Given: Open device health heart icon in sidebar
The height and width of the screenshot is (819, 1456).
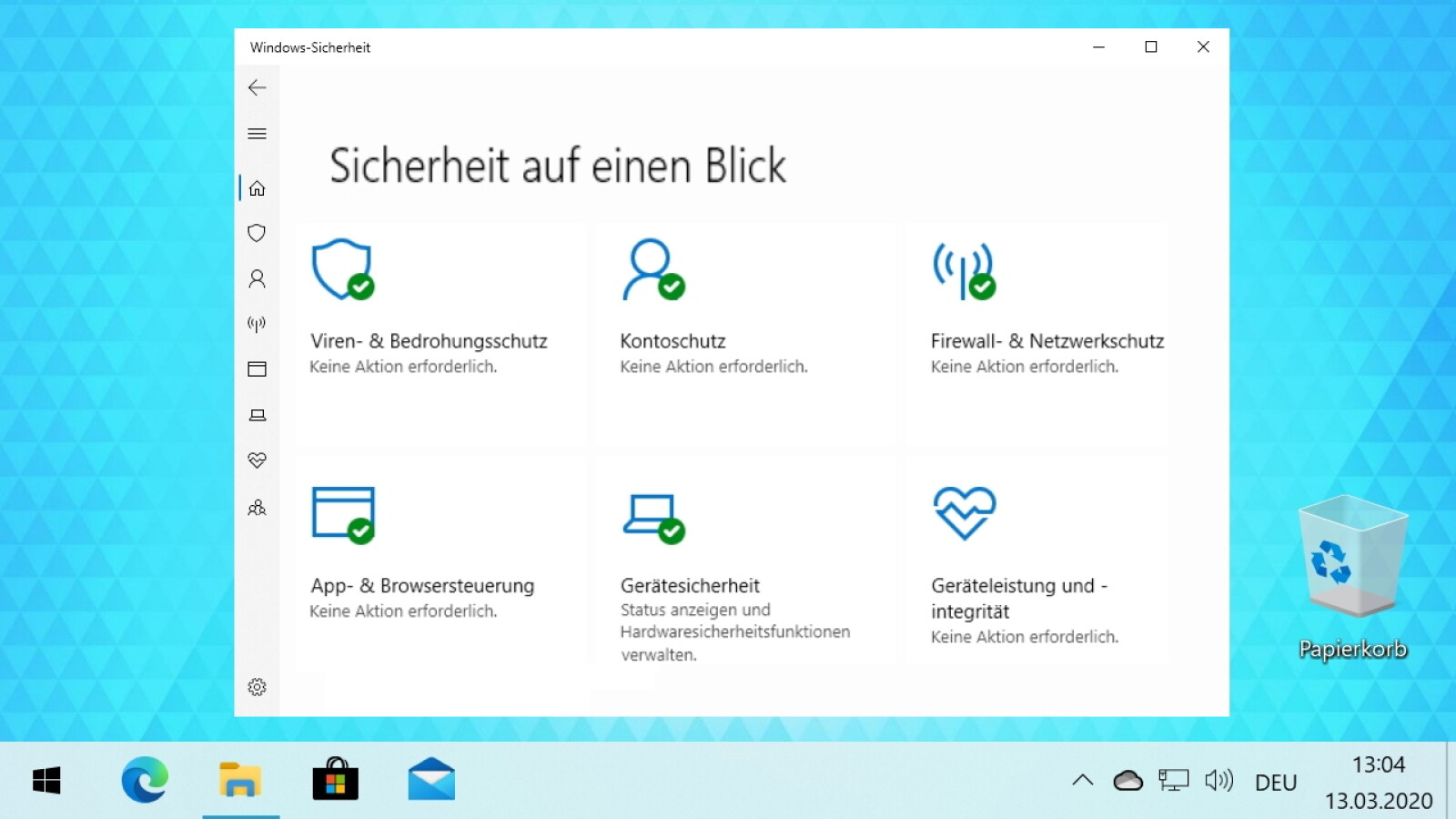Looking at the screenshot, I should (257, 460).
